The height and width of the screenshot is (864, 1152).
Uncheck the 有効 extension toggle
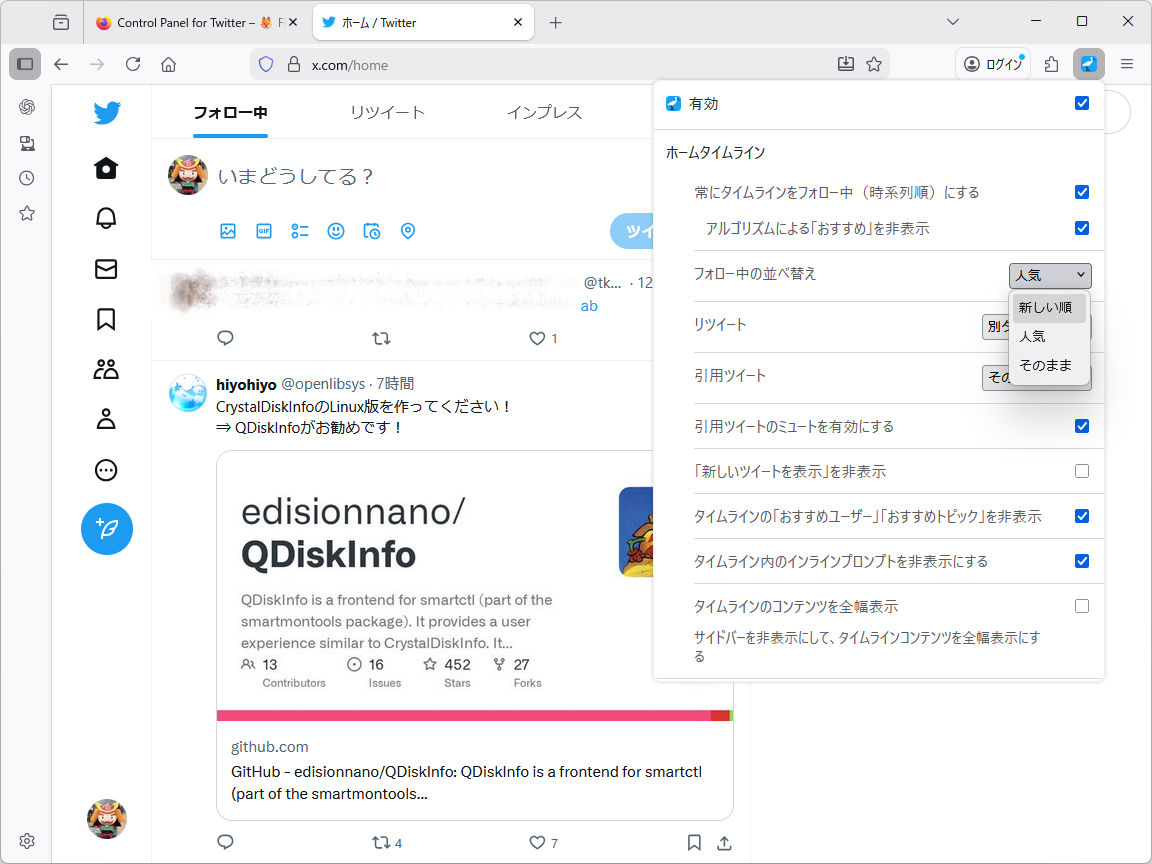point(1081,102)
